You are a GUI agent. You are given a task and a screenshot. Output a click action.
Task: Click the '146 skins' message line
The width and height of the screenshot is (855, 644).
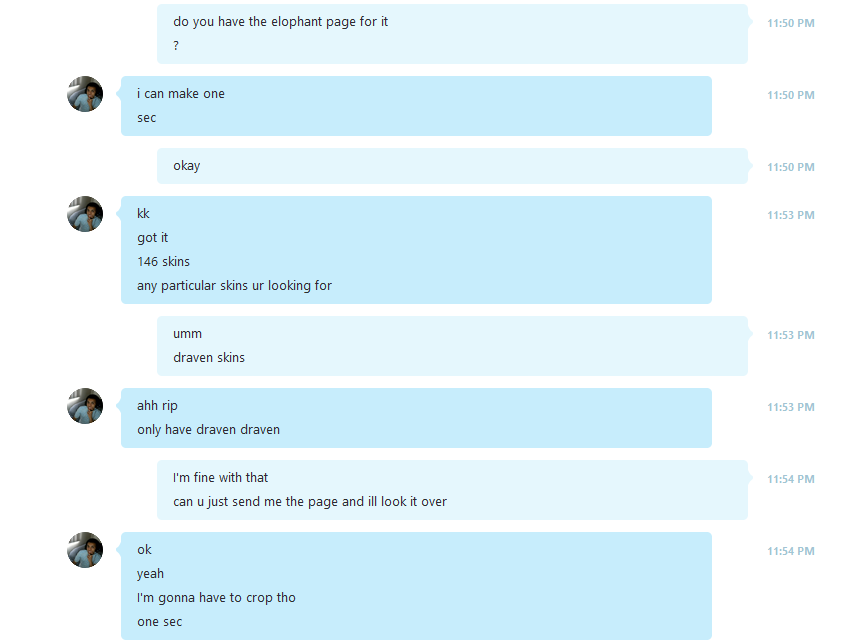[164, 262]
